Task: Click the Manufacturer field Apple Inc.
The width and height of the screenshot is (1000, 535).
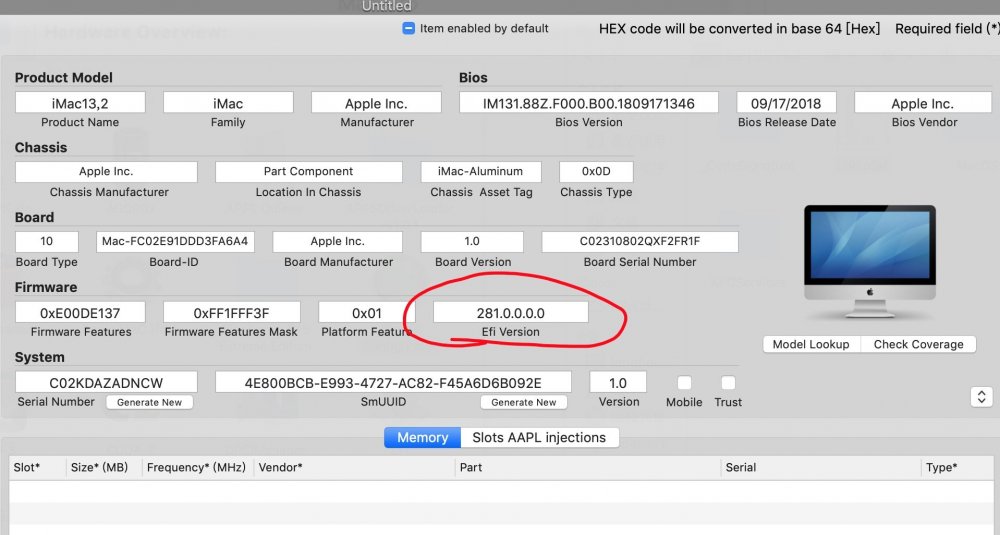Action: pos(376,103)
